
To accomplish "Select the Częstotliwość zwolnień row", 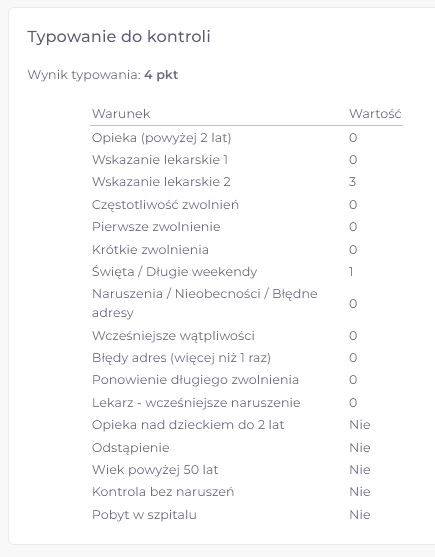I will coord(246,205).
